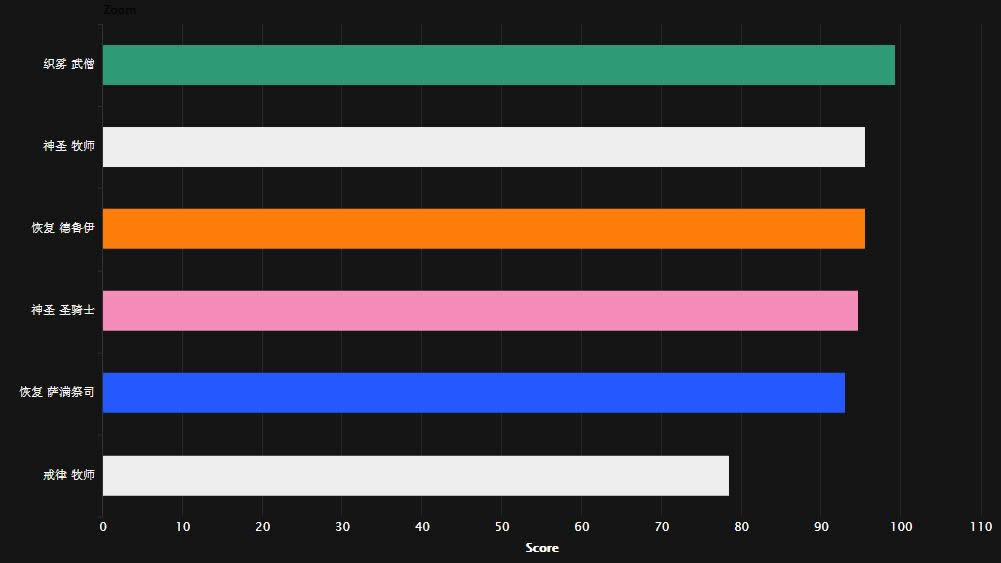The width and height of the screenshot is (1001, 563).
Task: Select the 100 tick label on the axis
Action: pyautogui.click(x=900, y=527)
